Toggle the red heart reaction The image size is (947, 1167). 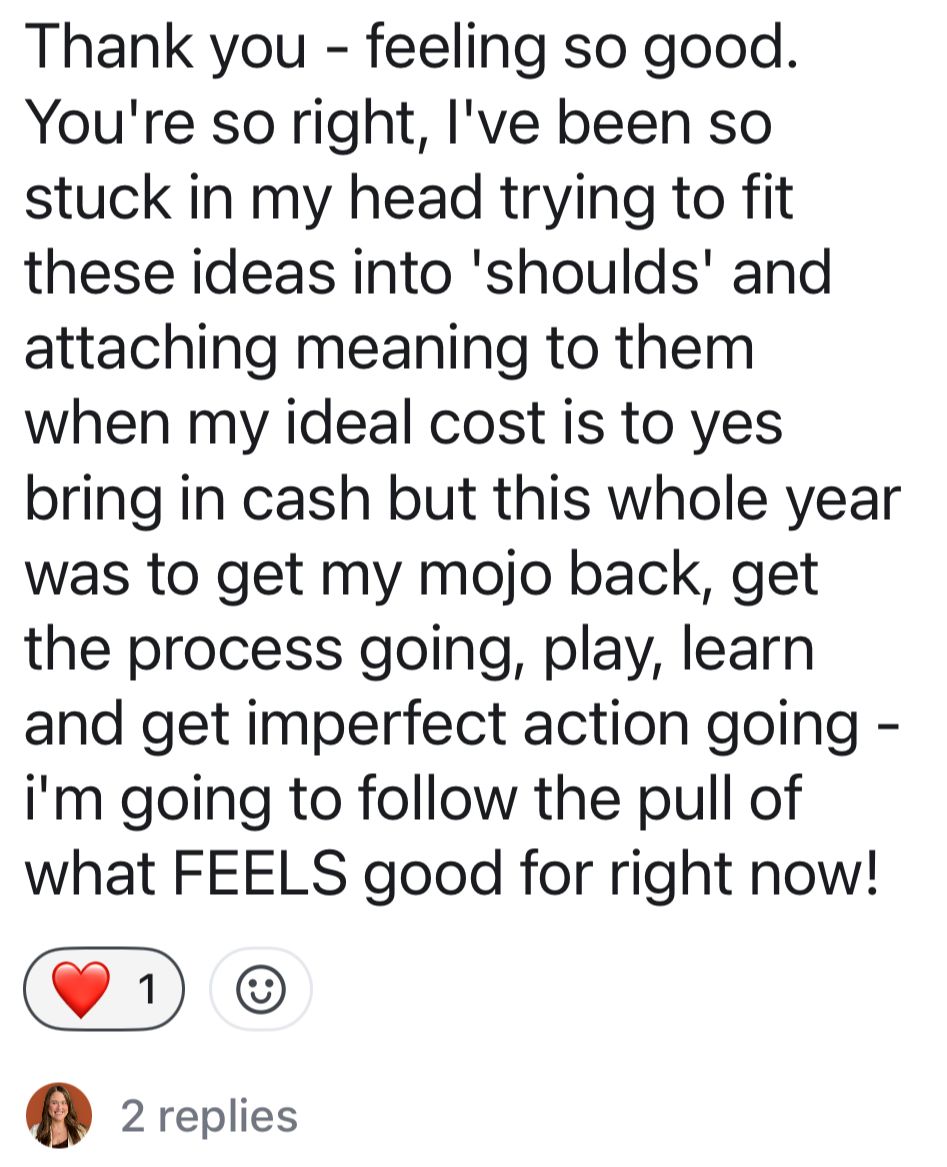[103, 989]
